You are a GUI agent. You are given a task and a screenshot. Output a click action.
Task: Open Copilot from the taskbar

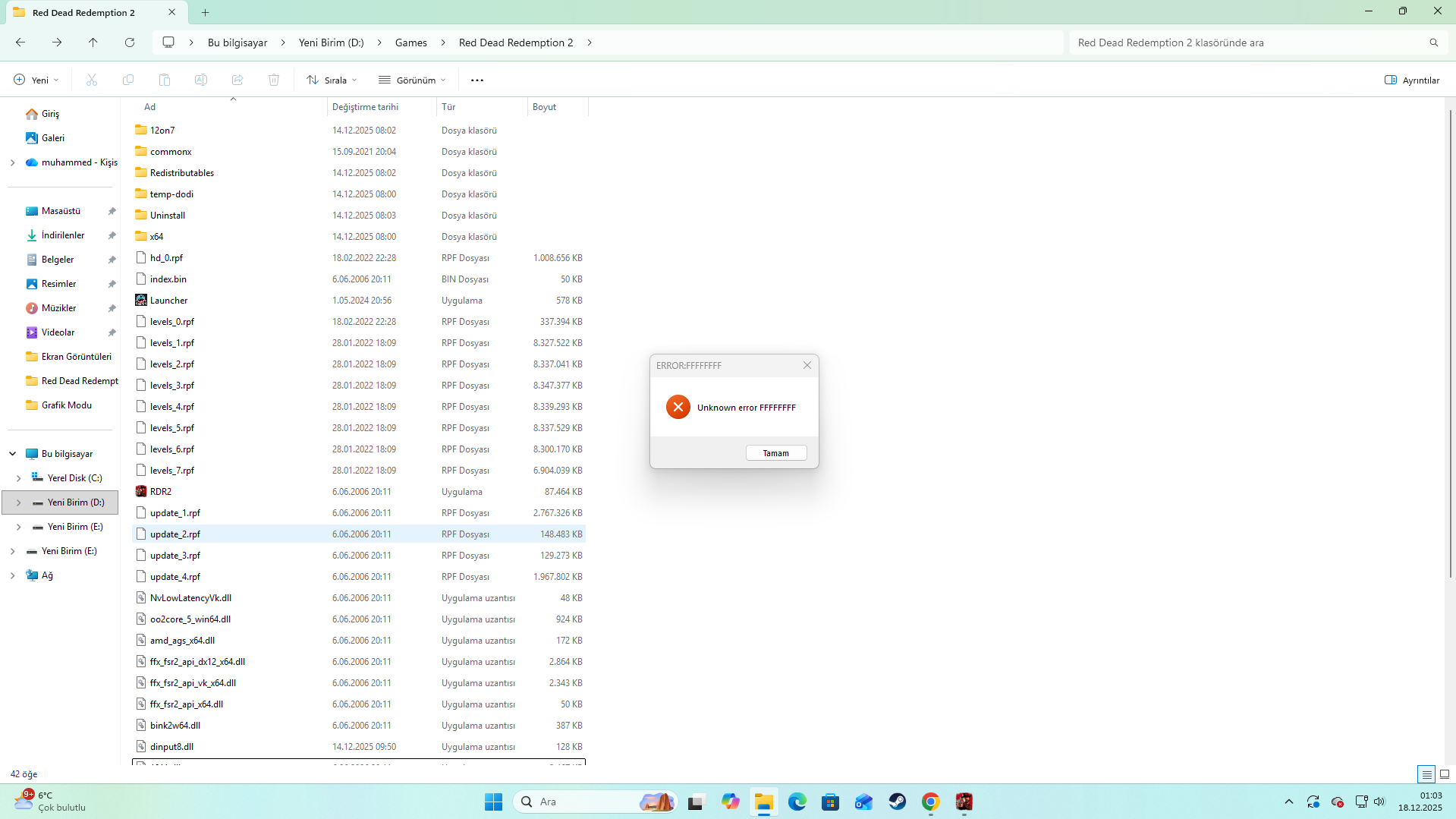point(731,802)
